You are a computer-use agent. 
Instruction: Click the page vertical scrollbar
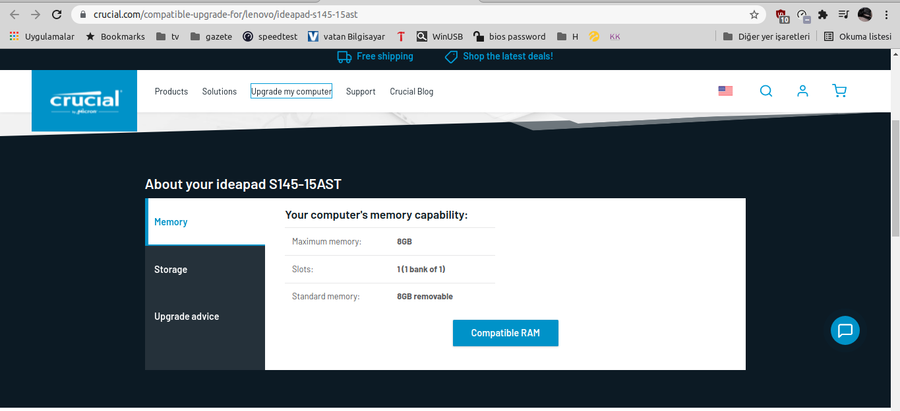point(895,179)
